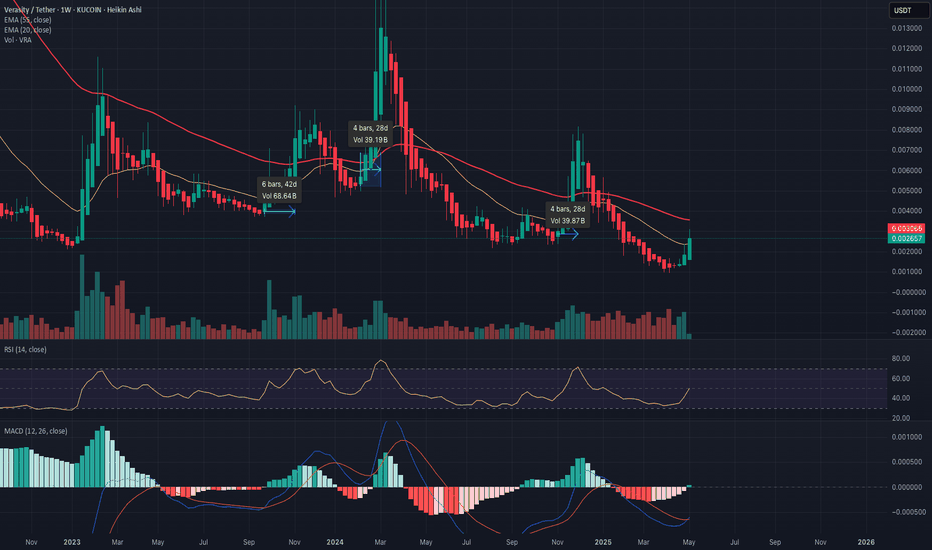932x550 pixels.
Task: Click the 2025 label on time axis
Action: [x=603, y=542]
